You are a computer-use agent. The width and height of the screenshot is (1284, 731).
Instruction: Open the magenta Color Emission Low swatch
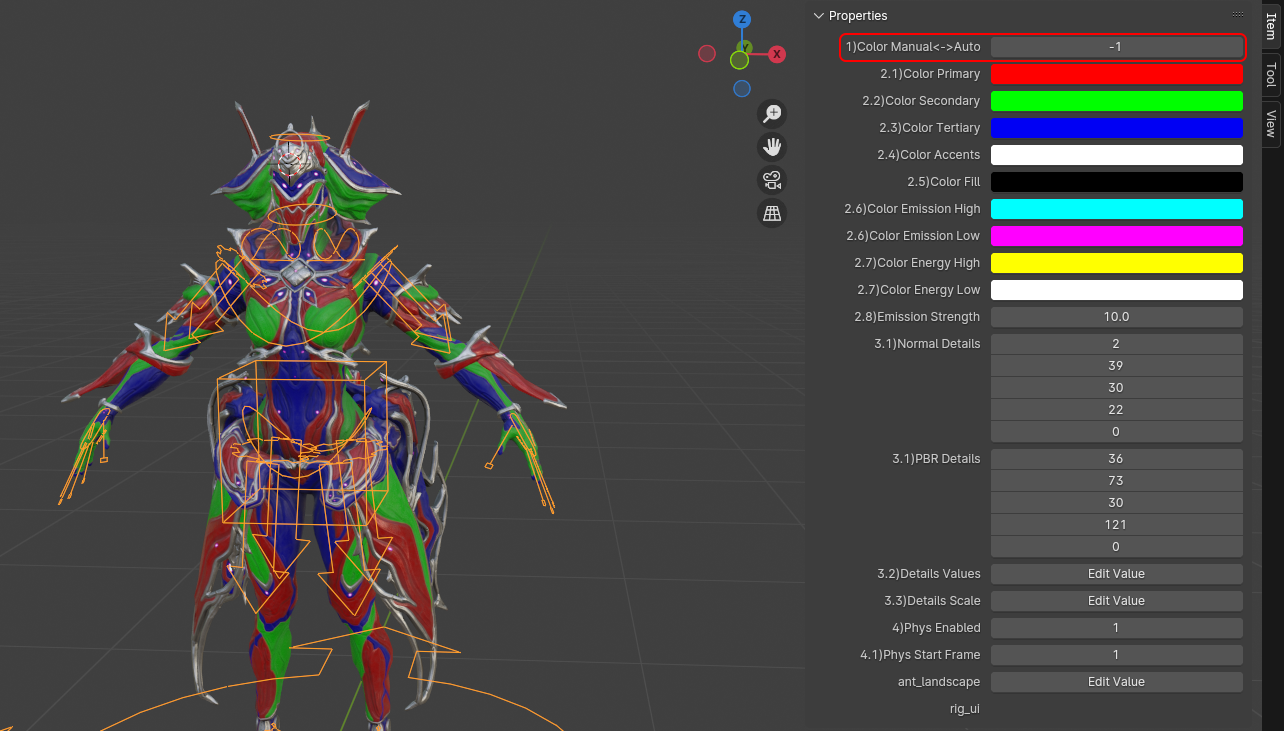tap(1116, 236)
